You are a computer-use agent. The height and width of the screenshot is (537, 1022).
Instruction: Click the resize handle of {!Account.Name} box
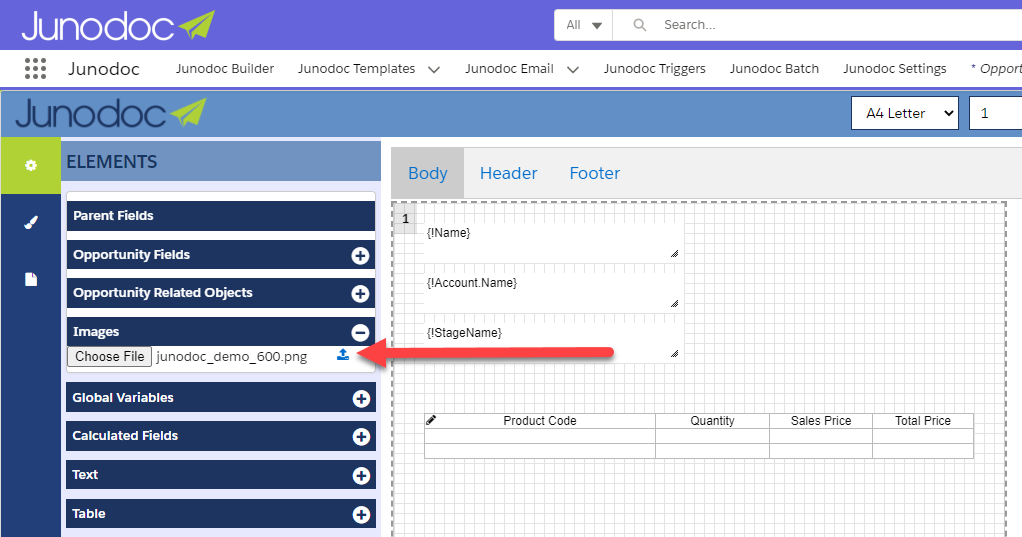click(674, 304)
